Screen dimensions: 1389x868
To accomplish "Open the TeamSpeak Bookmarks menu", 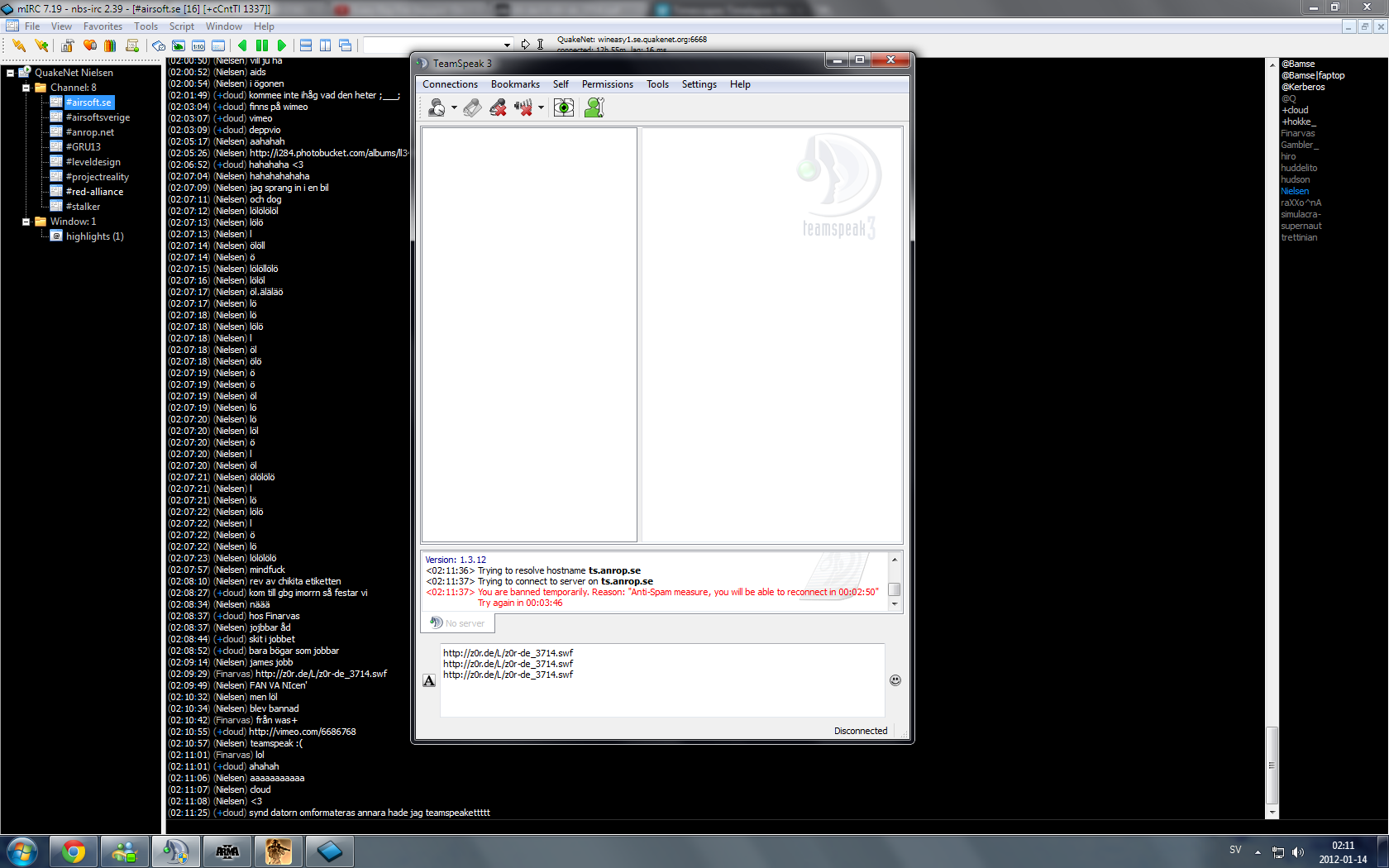I will click(514, 84).
